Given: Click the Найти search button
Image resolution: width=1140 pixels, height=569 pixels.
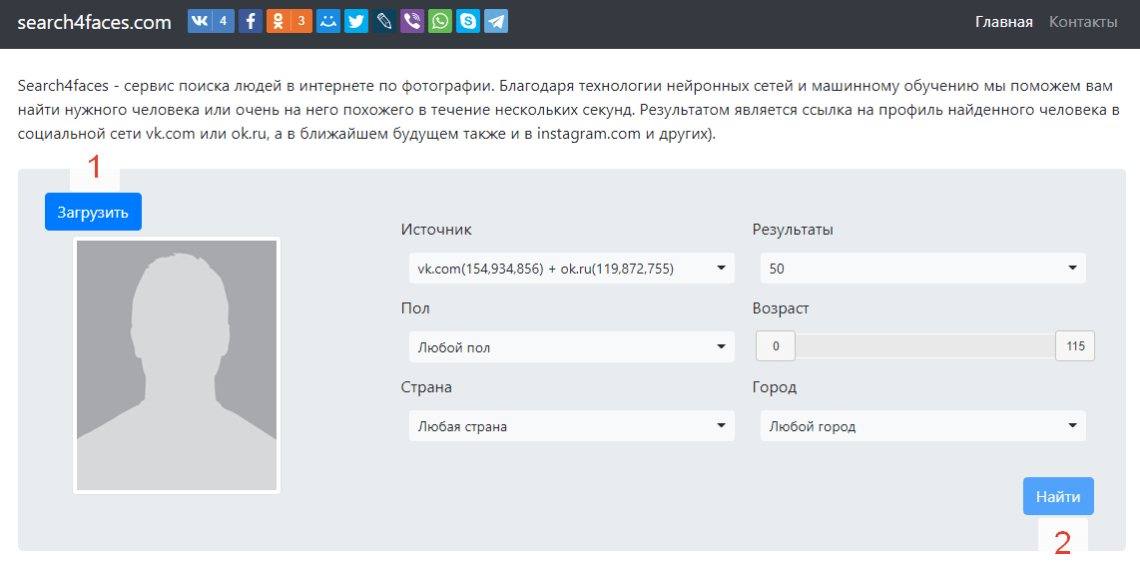Looking at the screenshot, I should pyautogui.click(x=1058, y=496).
